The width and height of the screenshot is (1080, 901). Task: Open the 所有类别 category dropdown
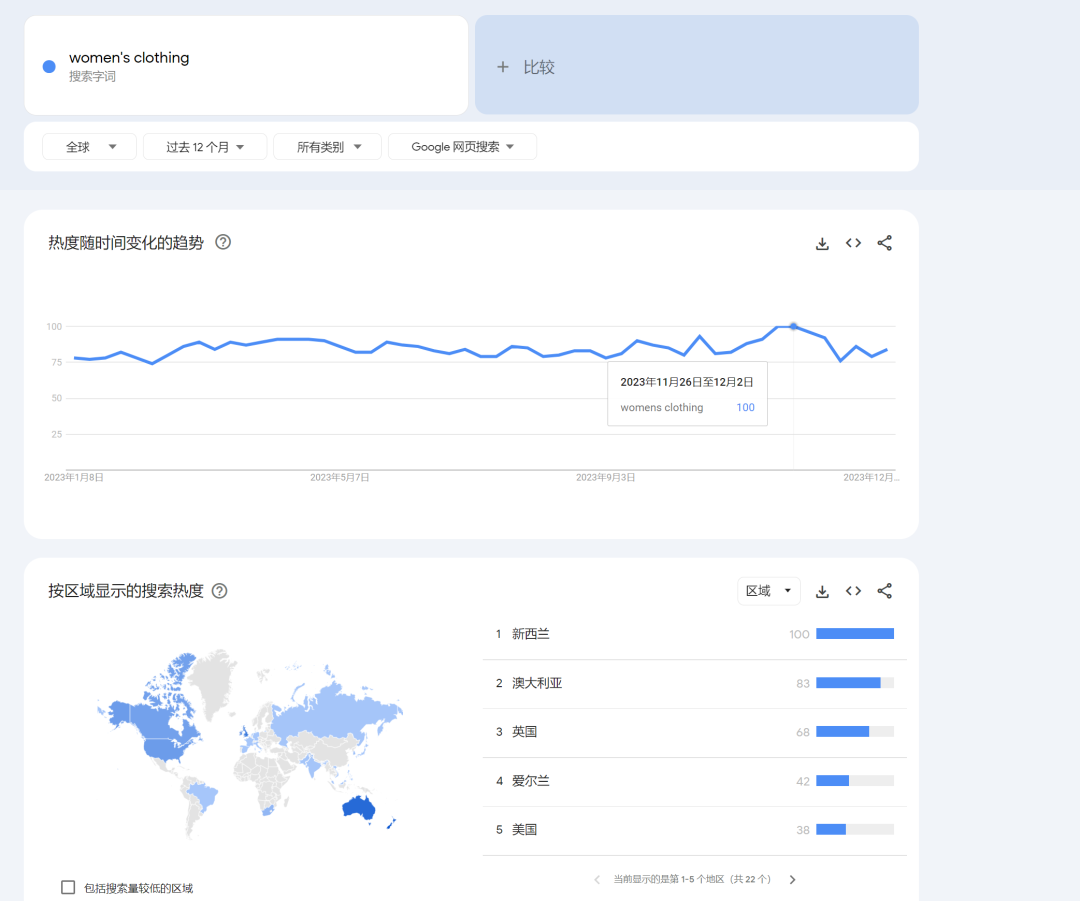coord(327,147)
